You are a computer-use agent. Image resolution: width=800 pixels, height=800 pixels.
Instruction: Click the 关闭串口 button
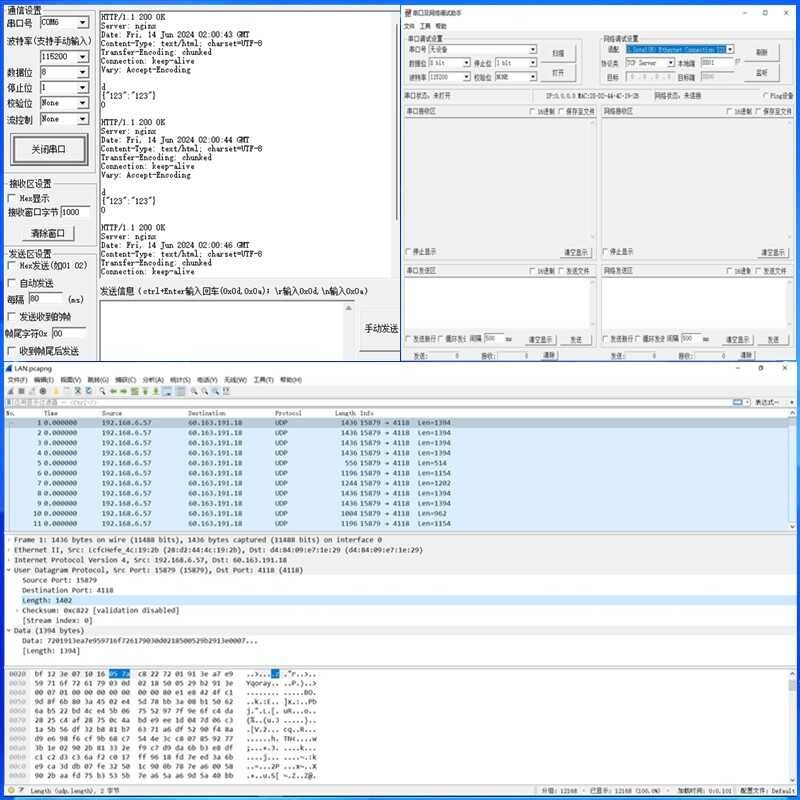(48, 149)
